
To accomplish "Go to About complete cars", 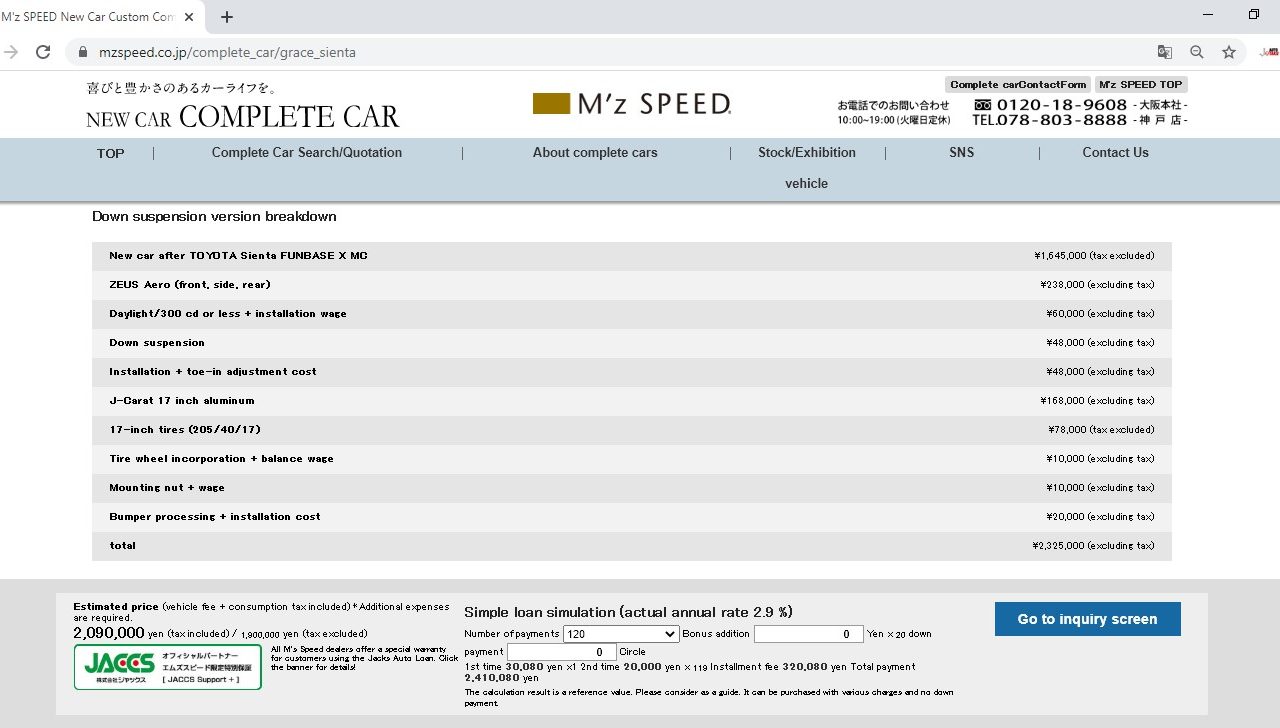I will click(x=595, y=153).
